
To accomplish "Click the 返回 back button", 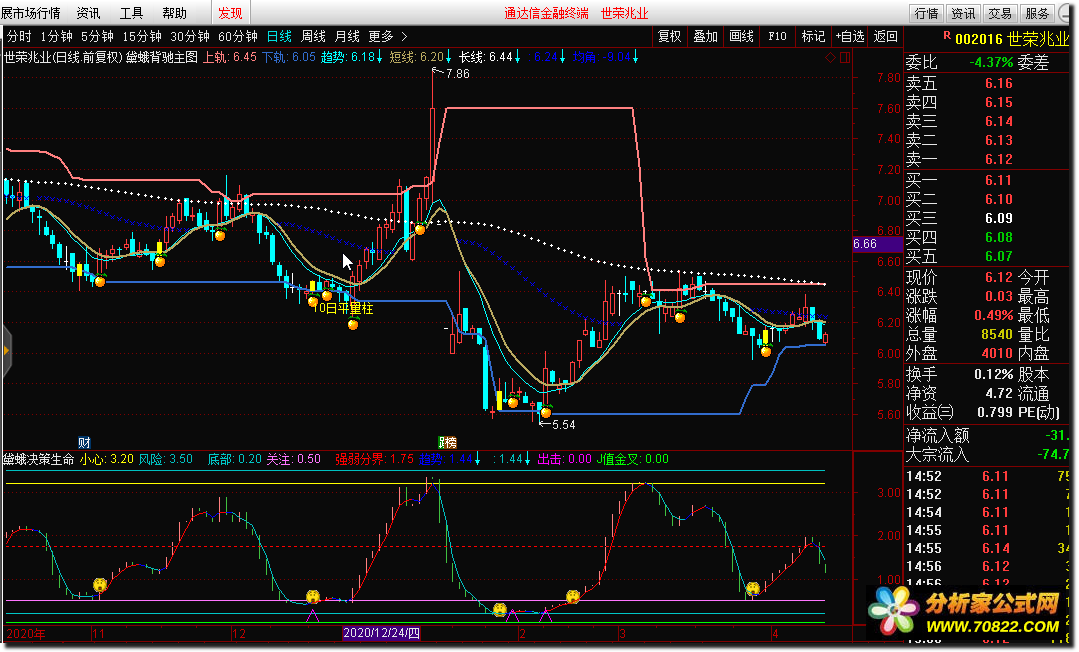I will coord(885,36).
